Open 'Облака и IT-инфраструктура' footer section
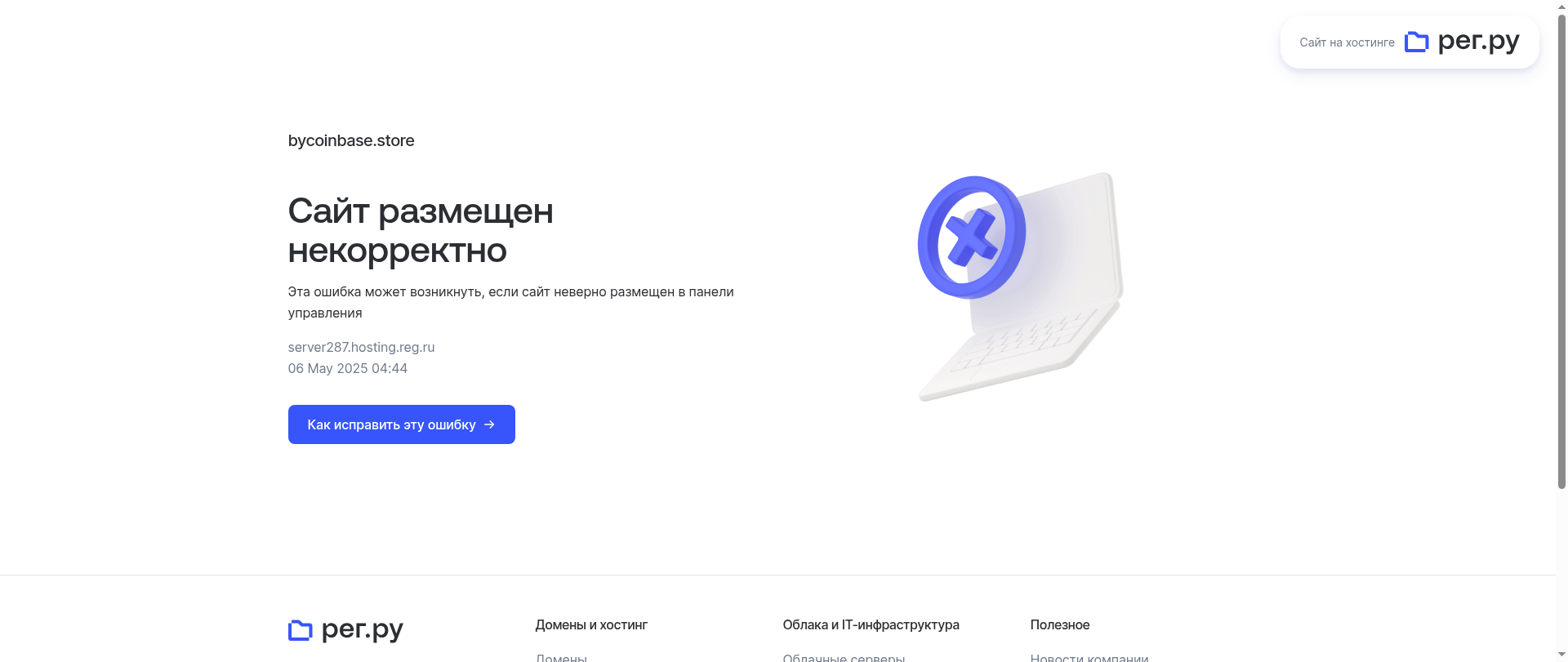The width and height of the screenshot is (1568, 662). [871, 624]
